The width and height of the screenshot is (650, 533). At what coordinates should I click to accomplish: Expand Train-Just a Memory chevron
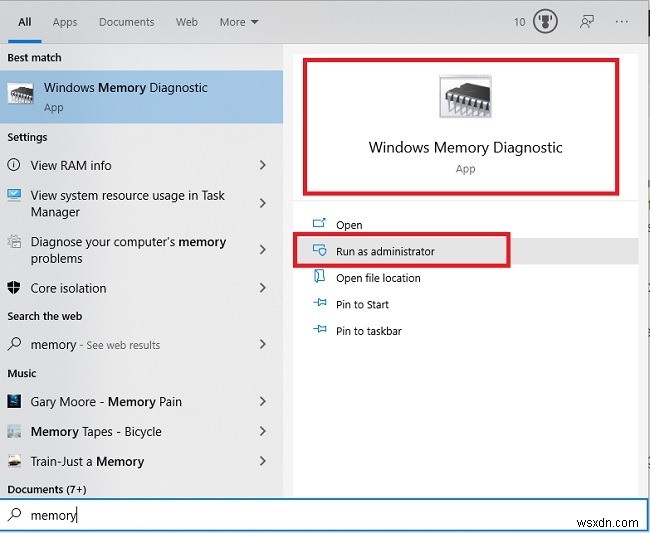pyautogui.click(x=262, y=461)
